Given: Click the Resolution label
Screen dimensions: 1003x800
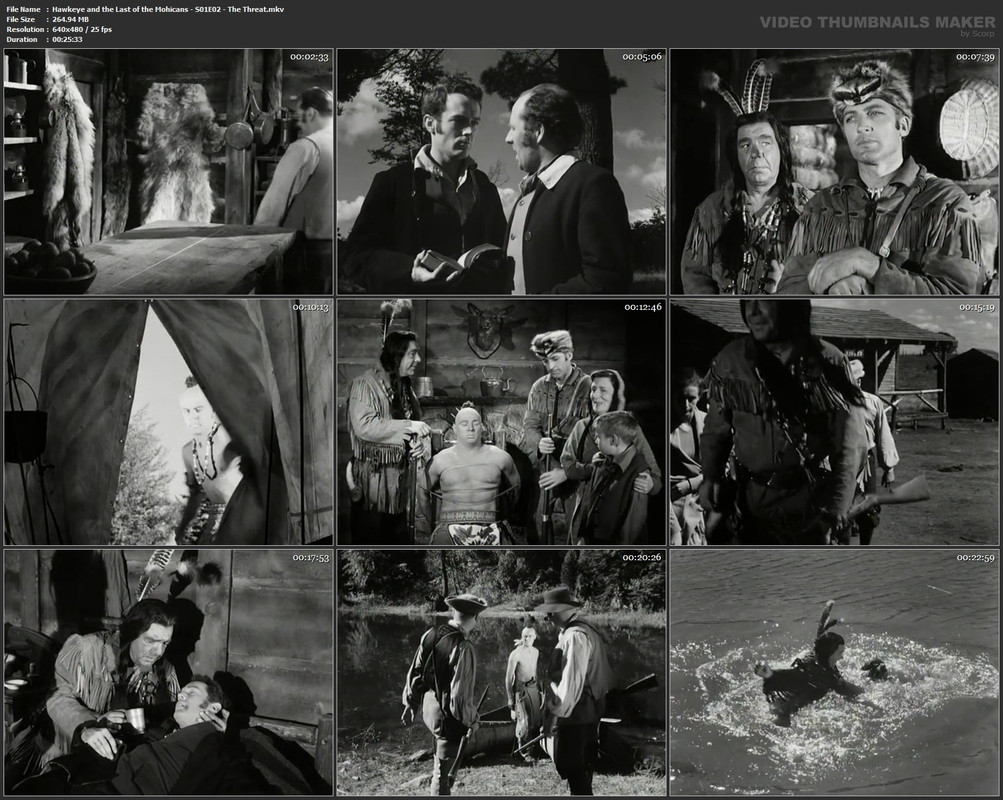Looking at the screenshot, I should 26,29.
